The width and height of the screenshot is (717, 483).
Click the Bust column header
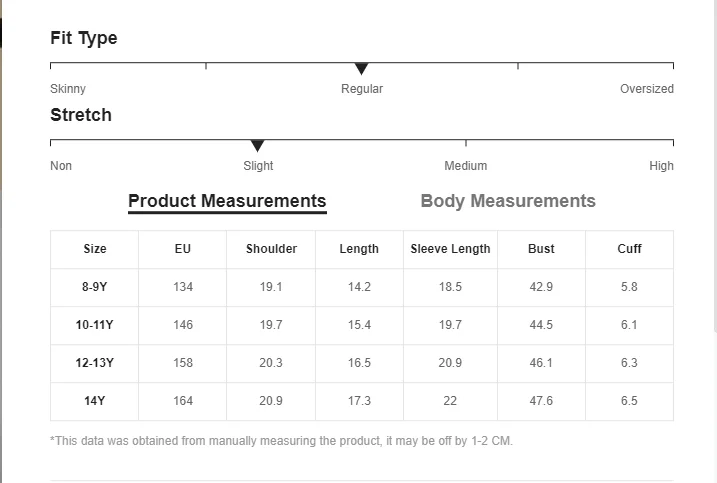(x=541, y=249)
